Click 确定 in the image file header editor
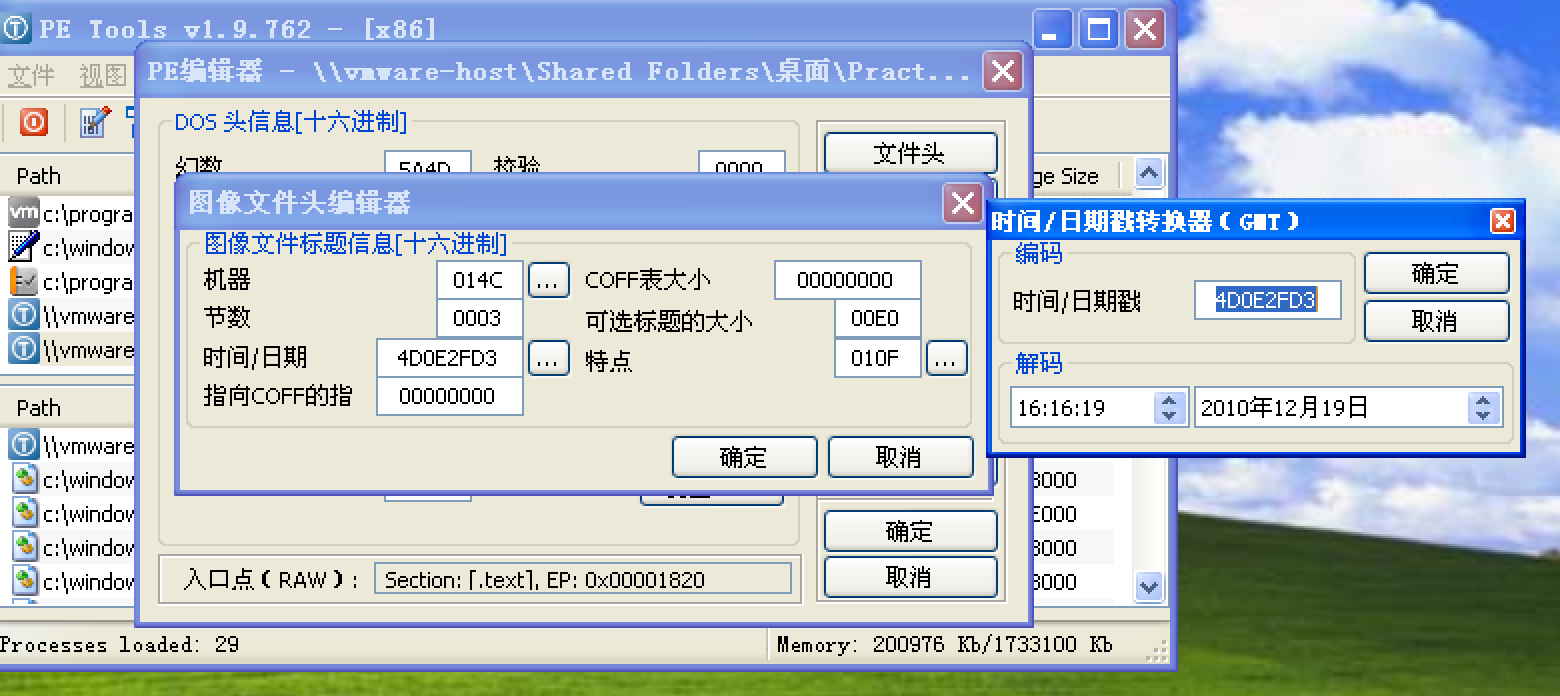 [x=744, y=457]
